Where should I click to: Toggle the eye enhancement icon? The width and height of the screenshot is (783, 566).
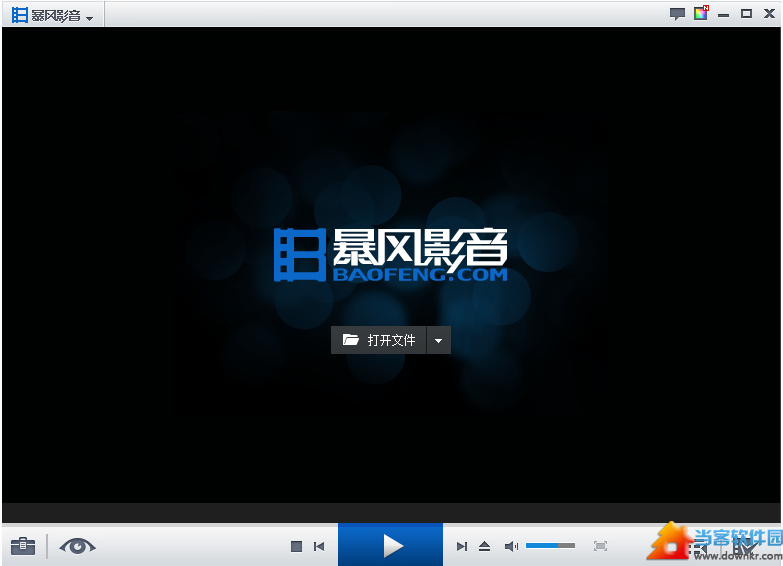point(77,546)
